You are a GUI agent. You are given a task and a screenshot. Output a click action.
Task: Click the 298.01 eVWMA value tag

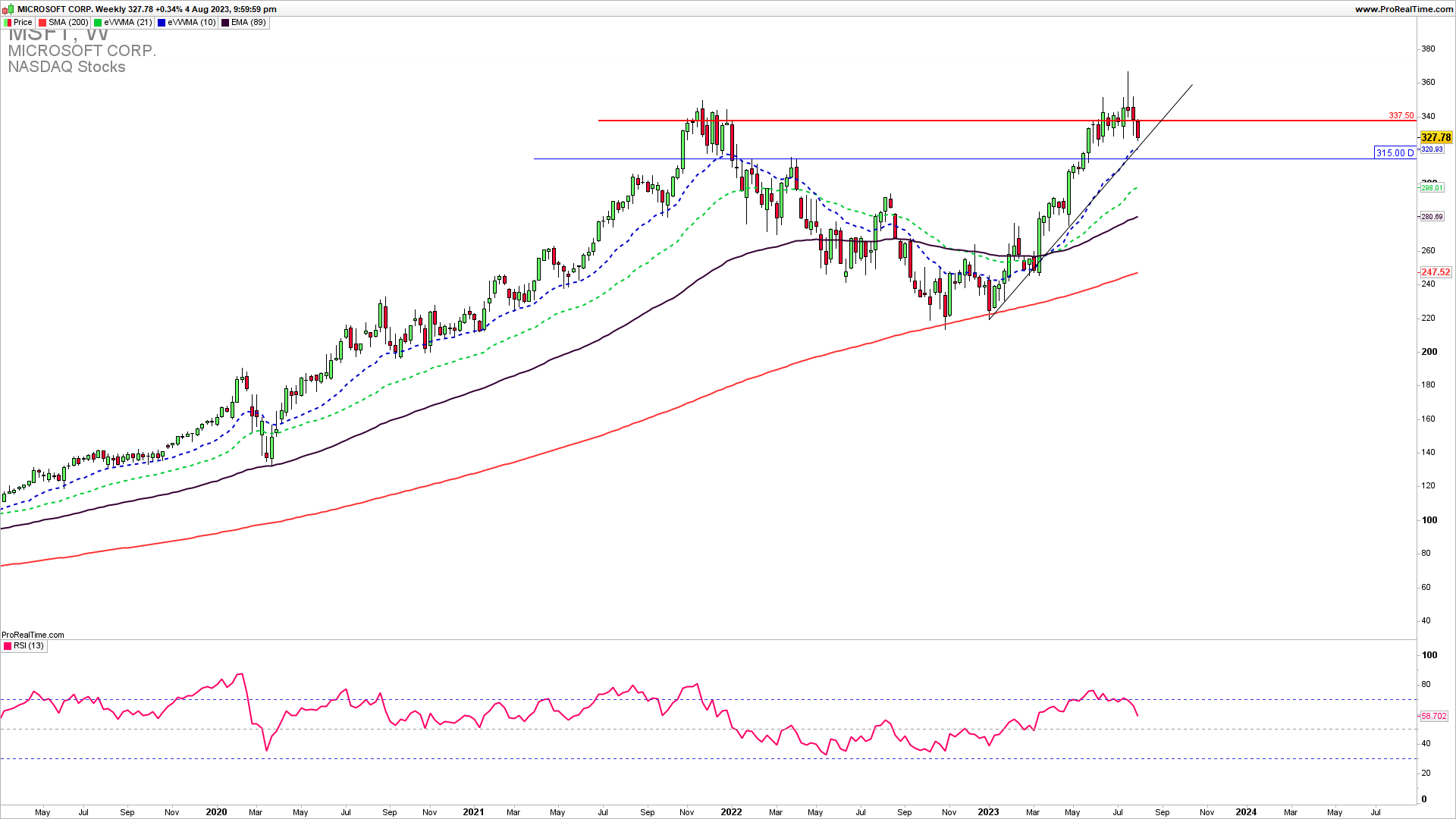pos(1432,187)
